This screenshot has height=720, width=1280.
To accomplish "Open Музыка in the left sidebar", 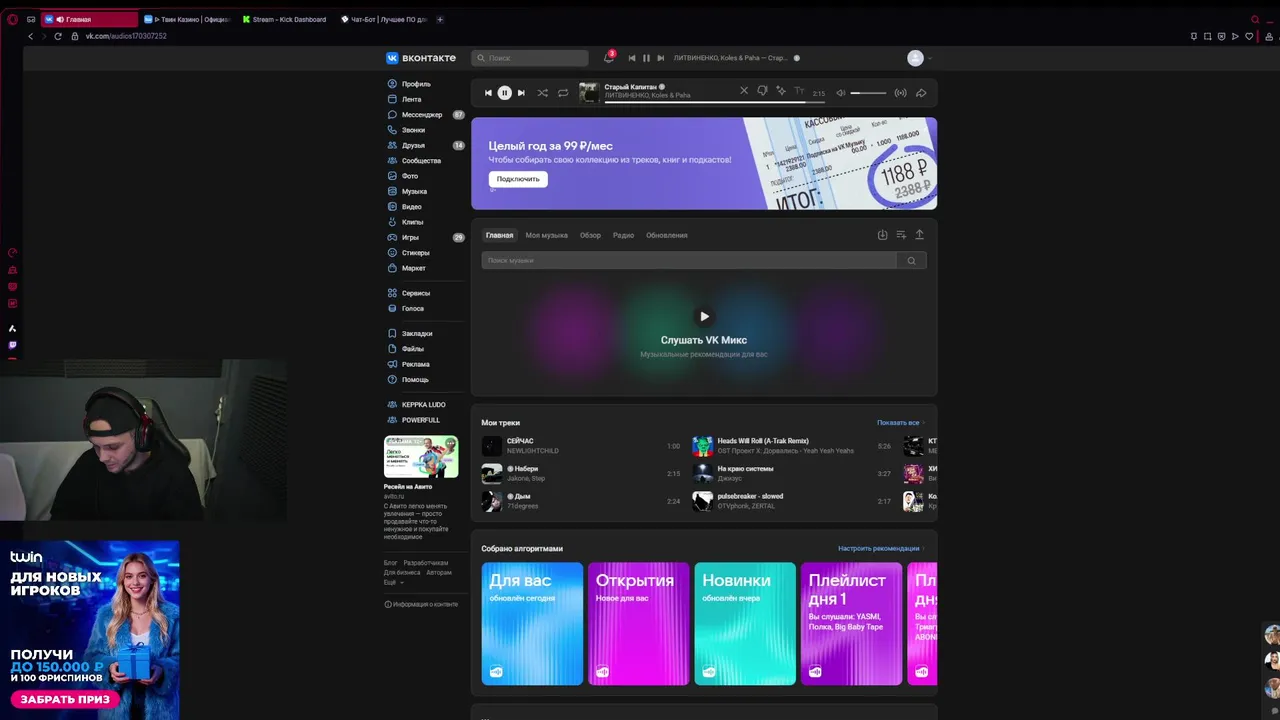I will pyautogui.click(x=414, y=191).
